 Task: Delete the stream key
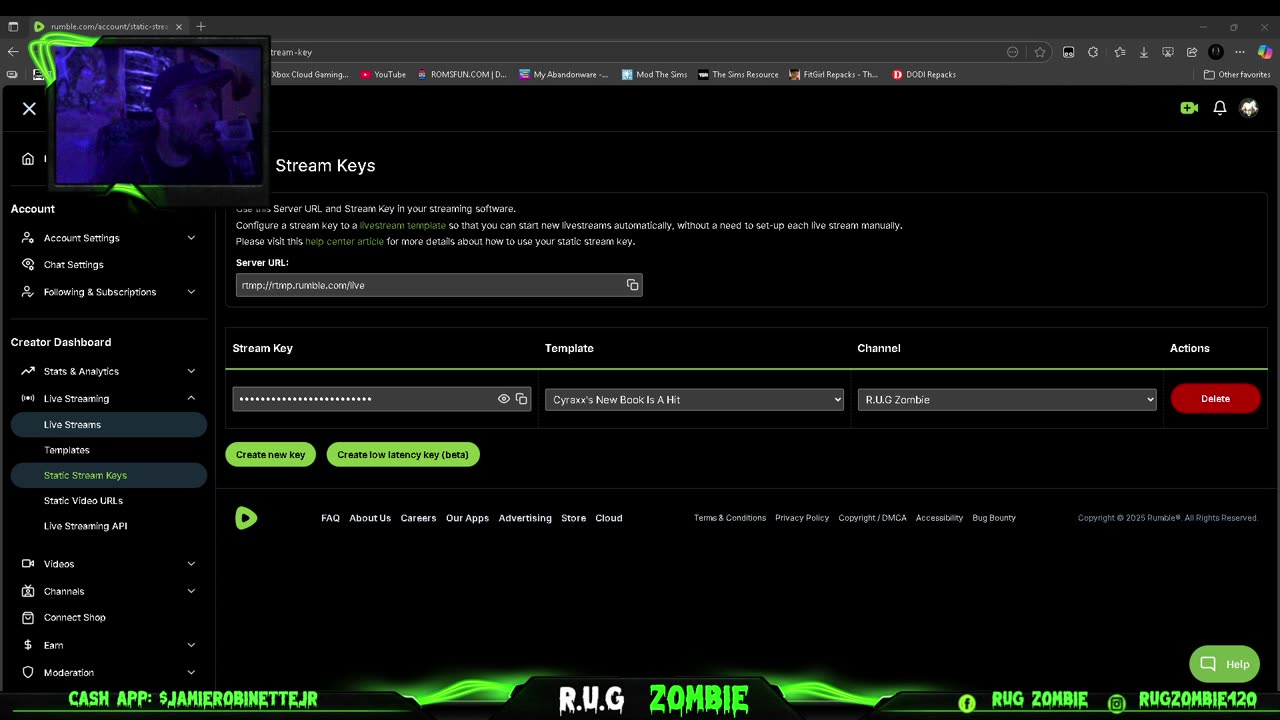tap(1215, 399)
